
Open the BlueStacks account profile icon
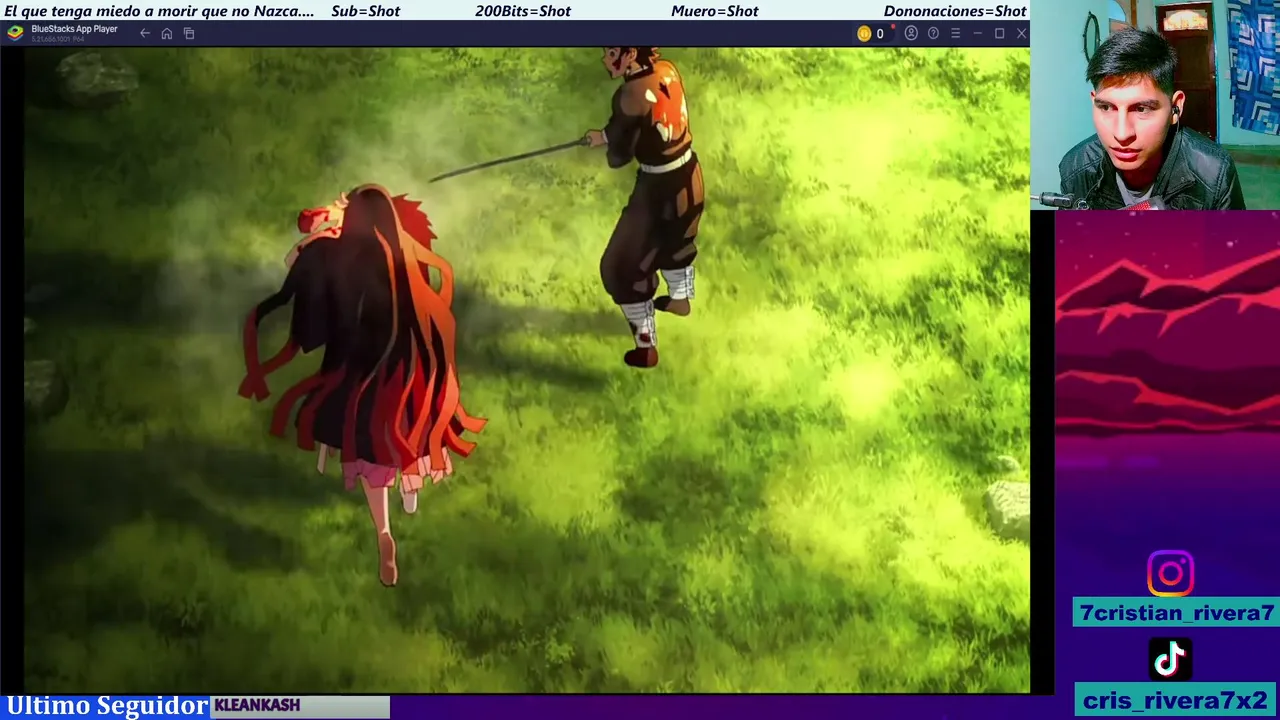click(911, 33)
